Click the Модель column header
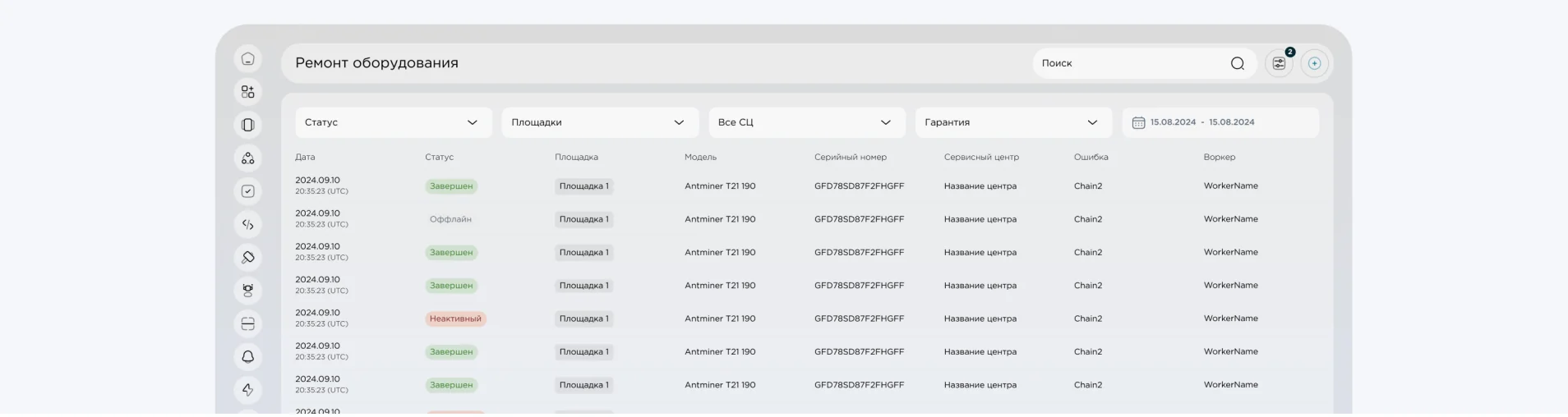 tap(700, 157)
